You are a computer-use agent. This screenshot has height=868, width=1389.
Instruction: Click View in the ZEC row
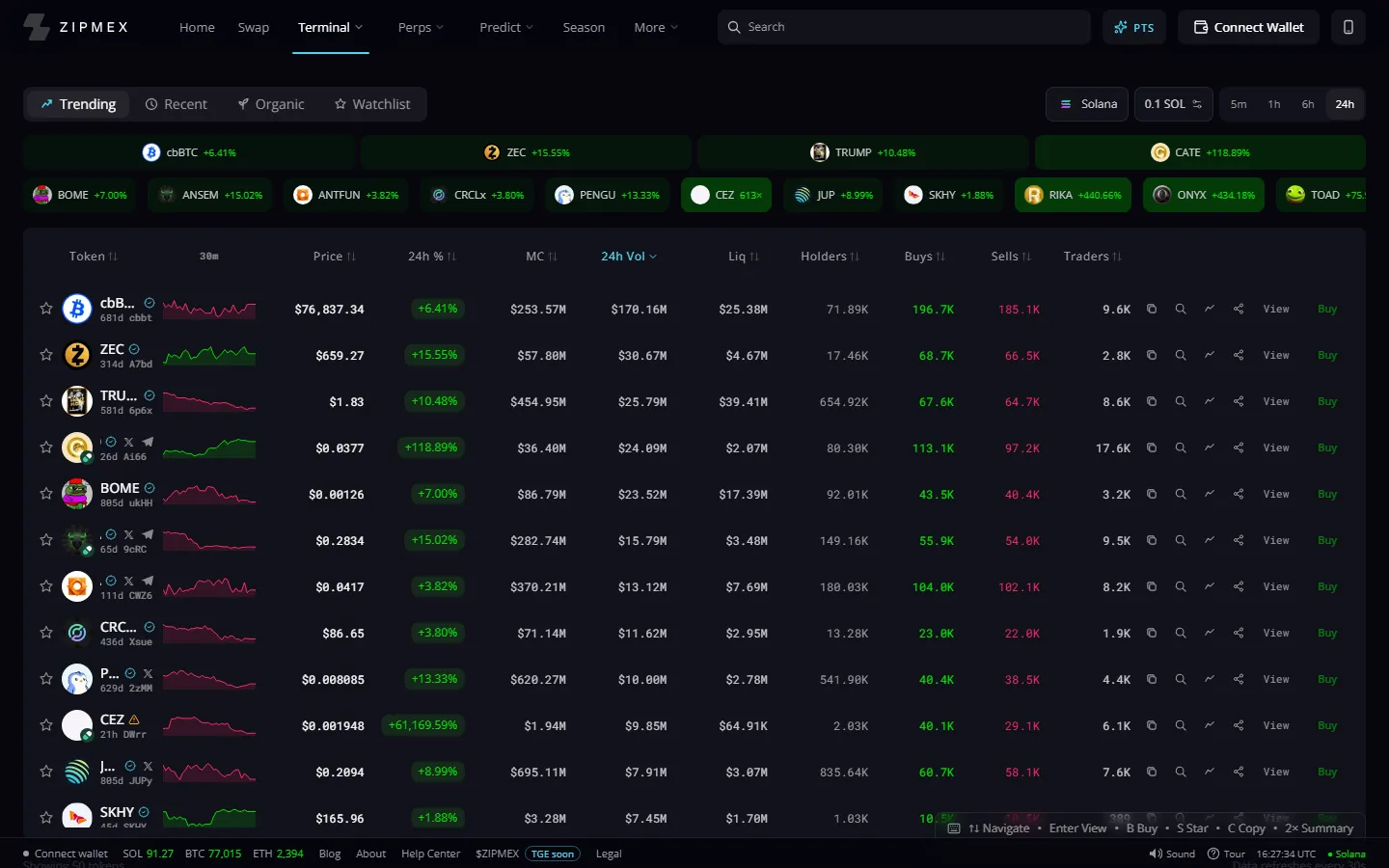pos(1276,355)
